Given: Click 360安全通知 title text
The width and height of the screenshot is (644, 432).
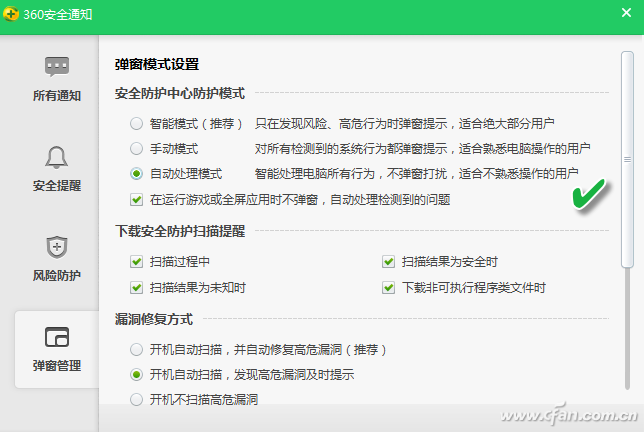Looking at the screenshot, I should [x=58, y=14].
